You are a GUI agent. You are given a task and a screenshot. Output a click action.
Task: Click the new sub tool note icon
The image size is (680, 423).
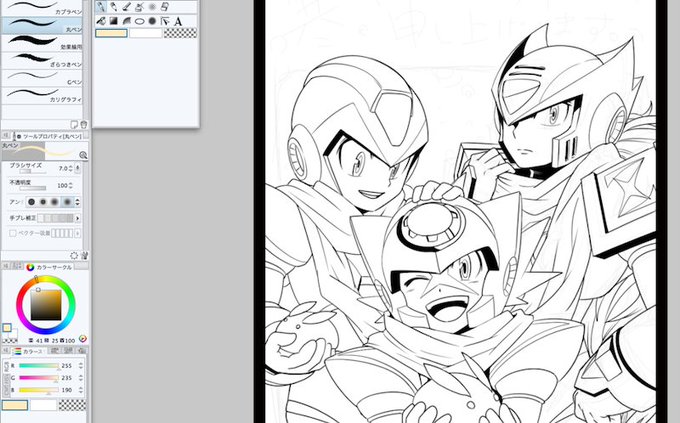click(x=74, y=125)
